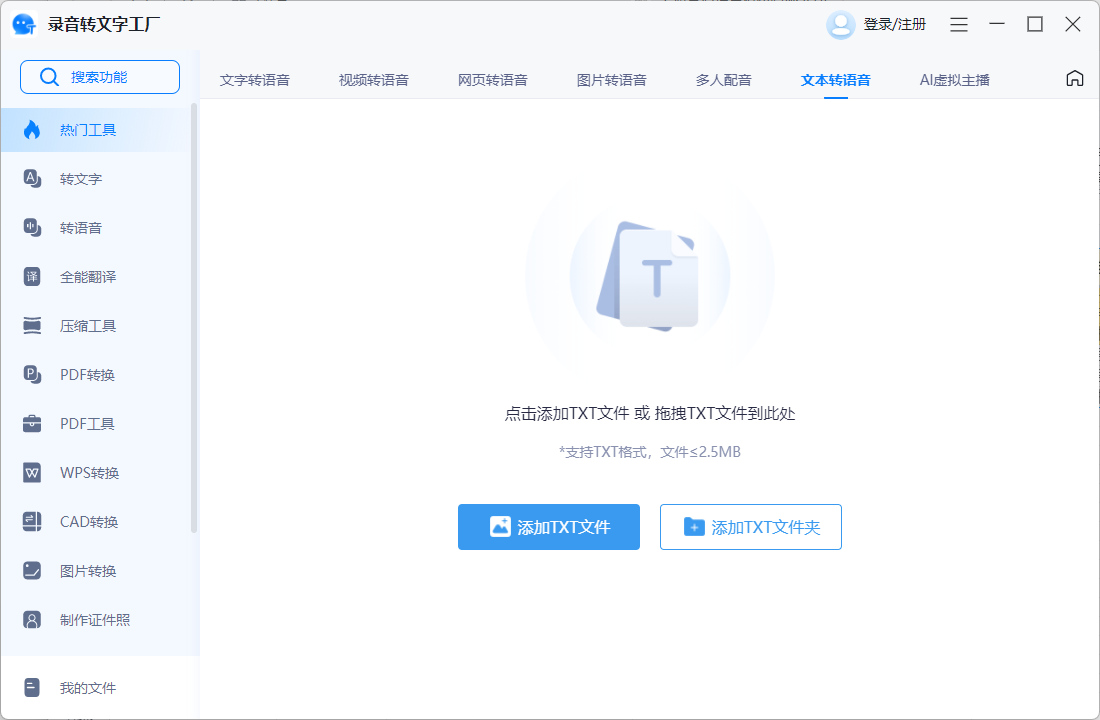Click the 添加TXT文件夹 button
Viewport: 1100px width, 720px height.
pos(750,527)
